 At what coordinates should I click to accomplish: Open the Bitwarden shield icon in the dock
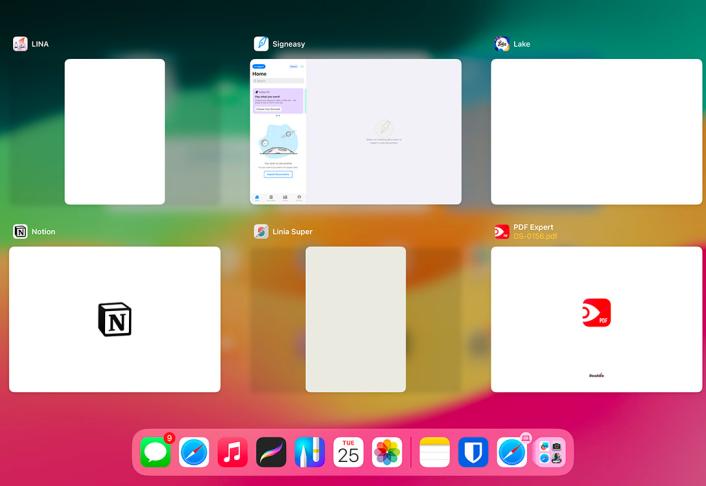(x=473, y=453)
